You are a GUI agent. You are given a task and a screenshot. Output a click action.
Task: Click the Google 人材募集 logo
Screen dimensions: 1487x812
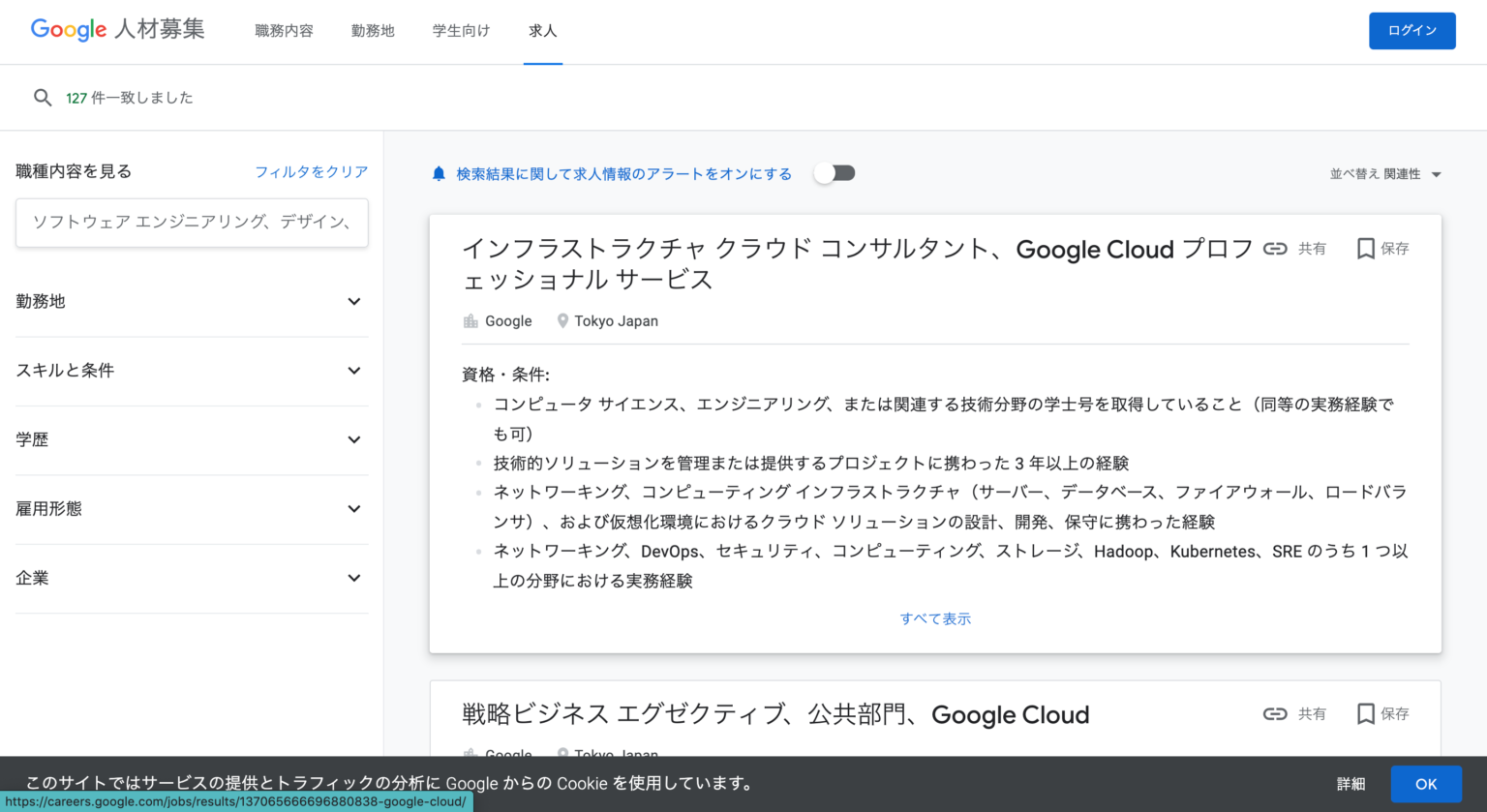tap(116, 29)
